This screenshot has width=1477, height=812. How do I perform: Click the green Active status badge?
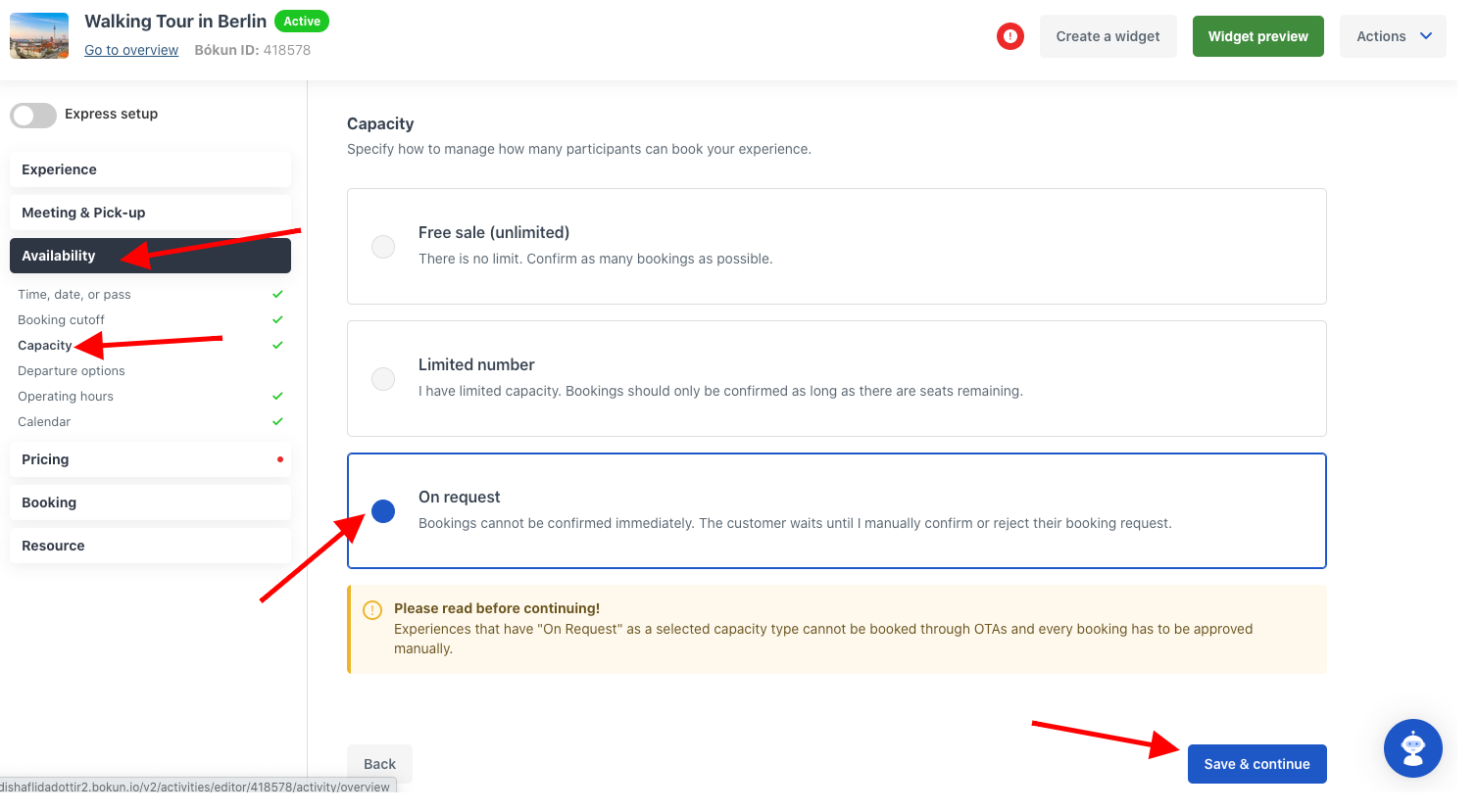(302, 22)
